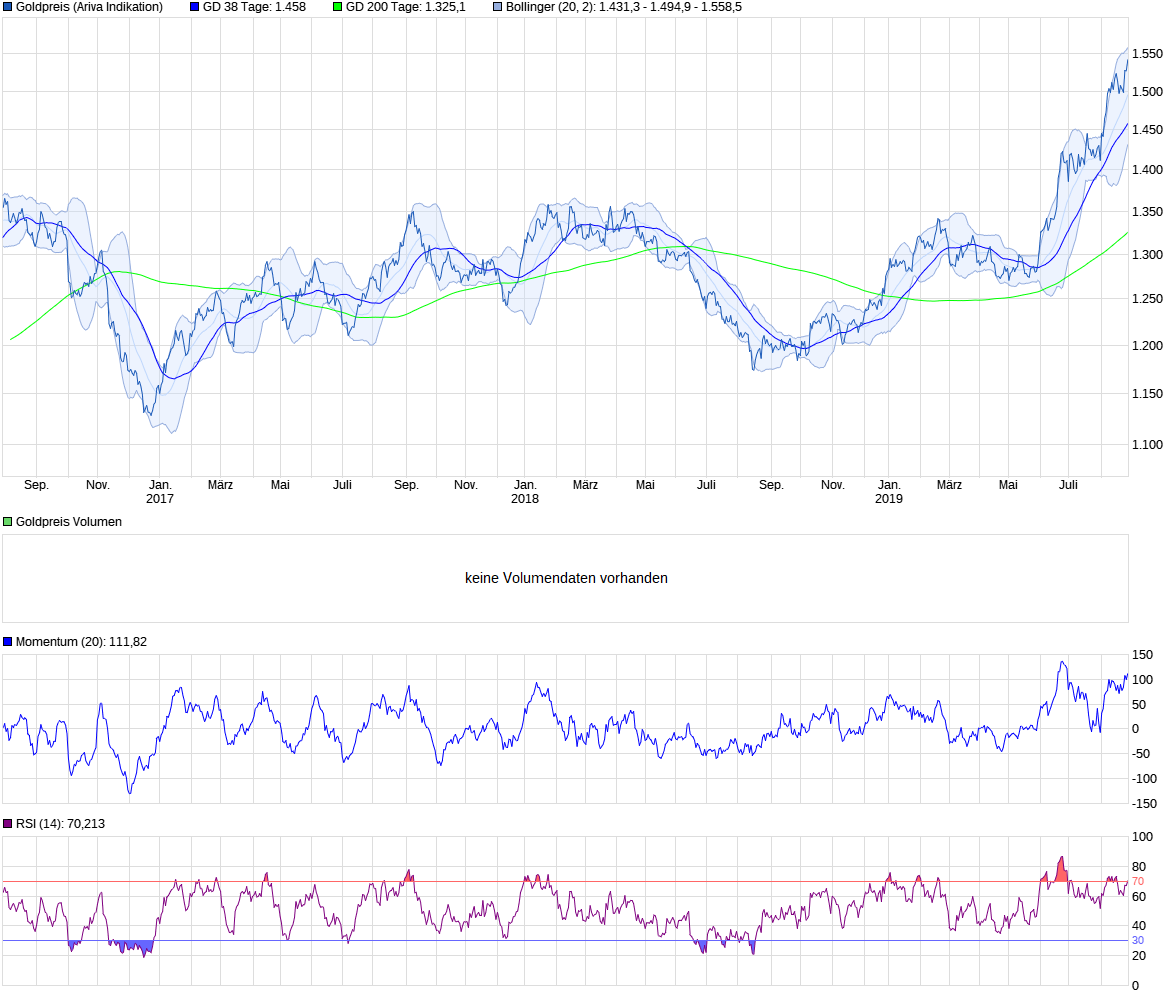This screenshot has width=1175, height=997.
Task: Click the Goldpreis Volumen title
Action: [68, 522]
